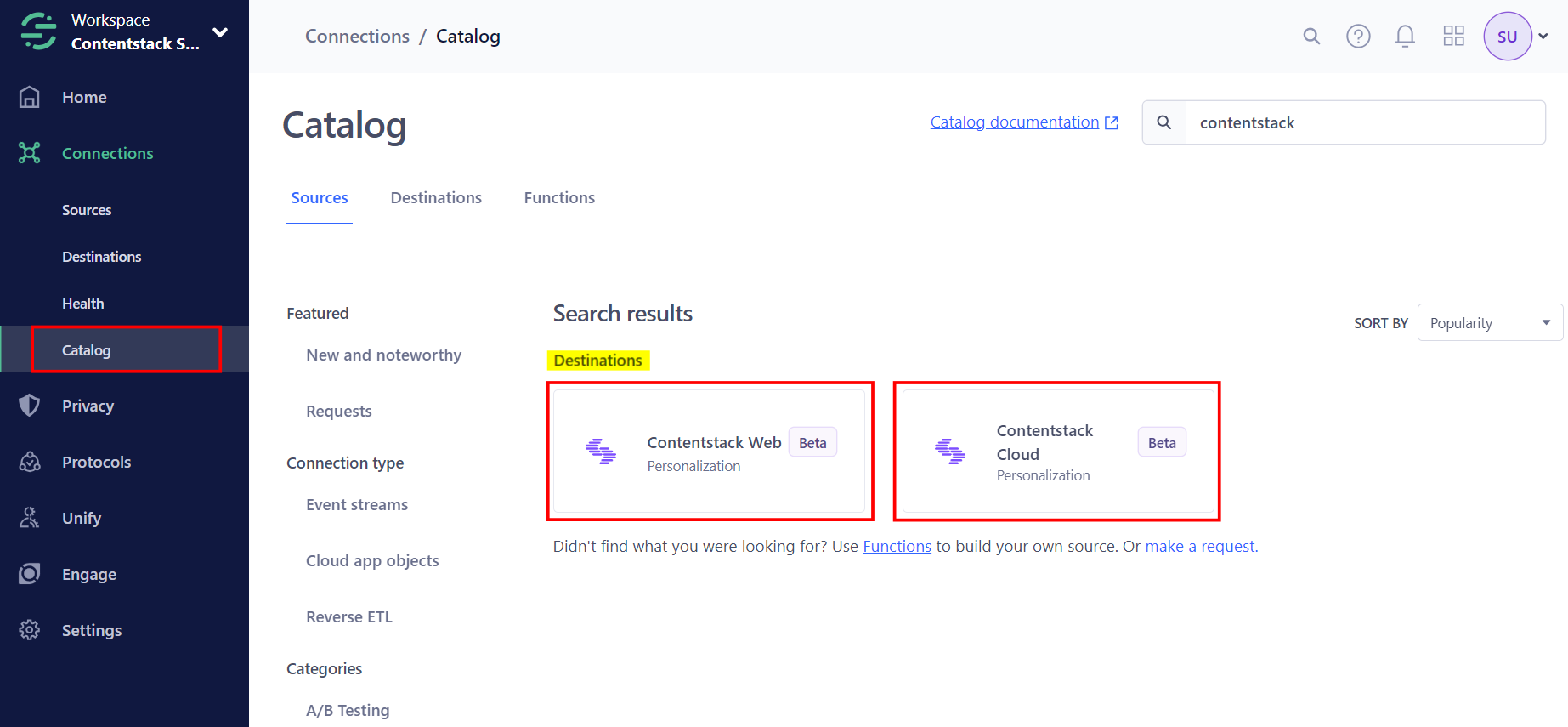The image size is (1568, 727).
Task: Open the Sort By Popularity dropdown
Action: 1490,323
